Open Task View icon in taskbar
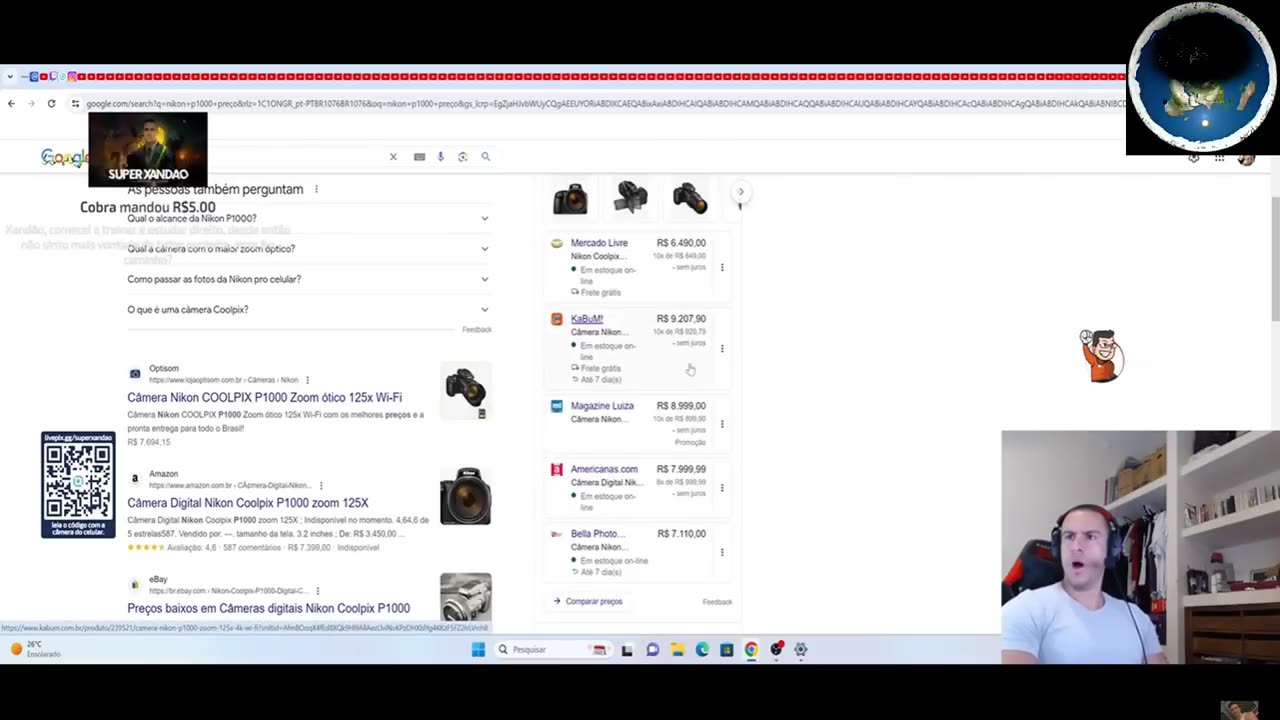The width and height of the screenshot is (1280, 720). click(627, 650)
